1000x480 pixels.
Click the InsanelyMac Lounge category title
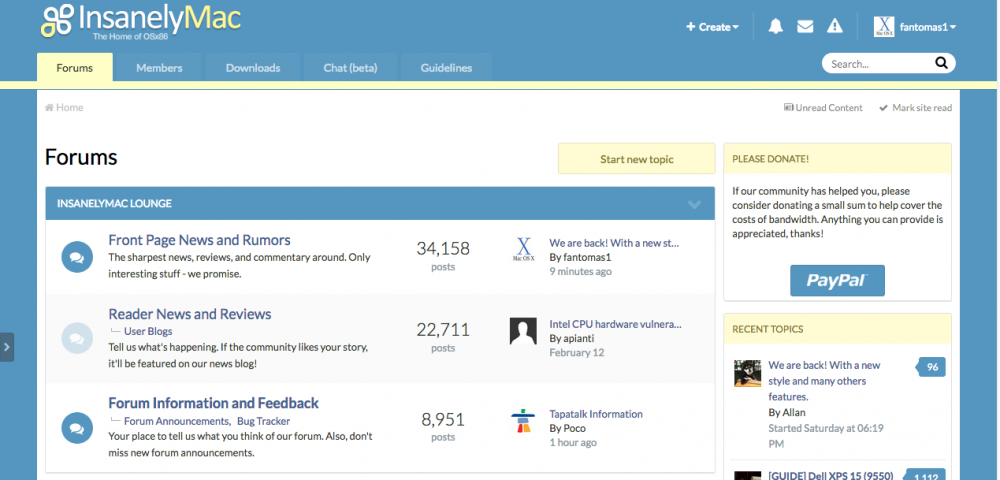pyautogui.click(x=114, y=204)
